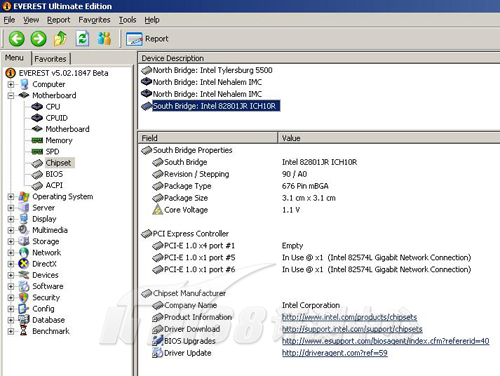Screen dimensions: 500x376
Task: Open the View menu
Action: 31,20
